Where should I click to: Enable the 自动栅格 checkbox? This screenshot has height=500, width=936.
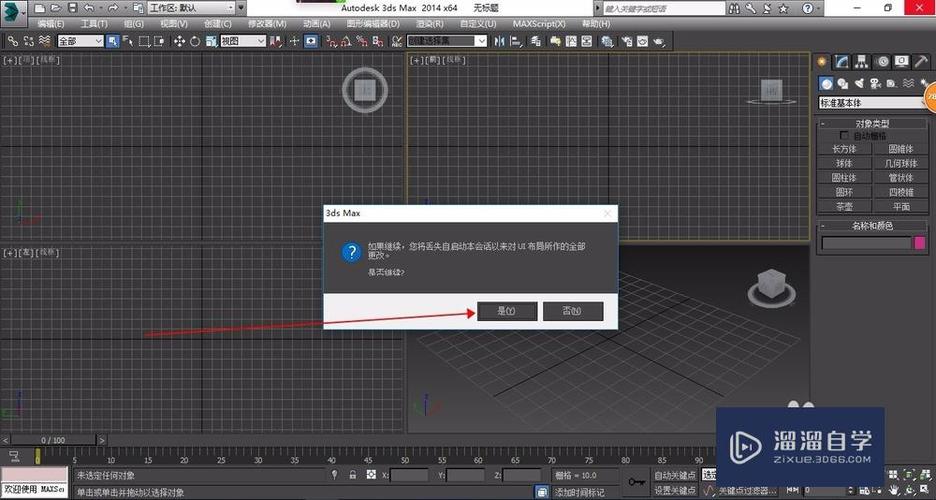[843, 136]
